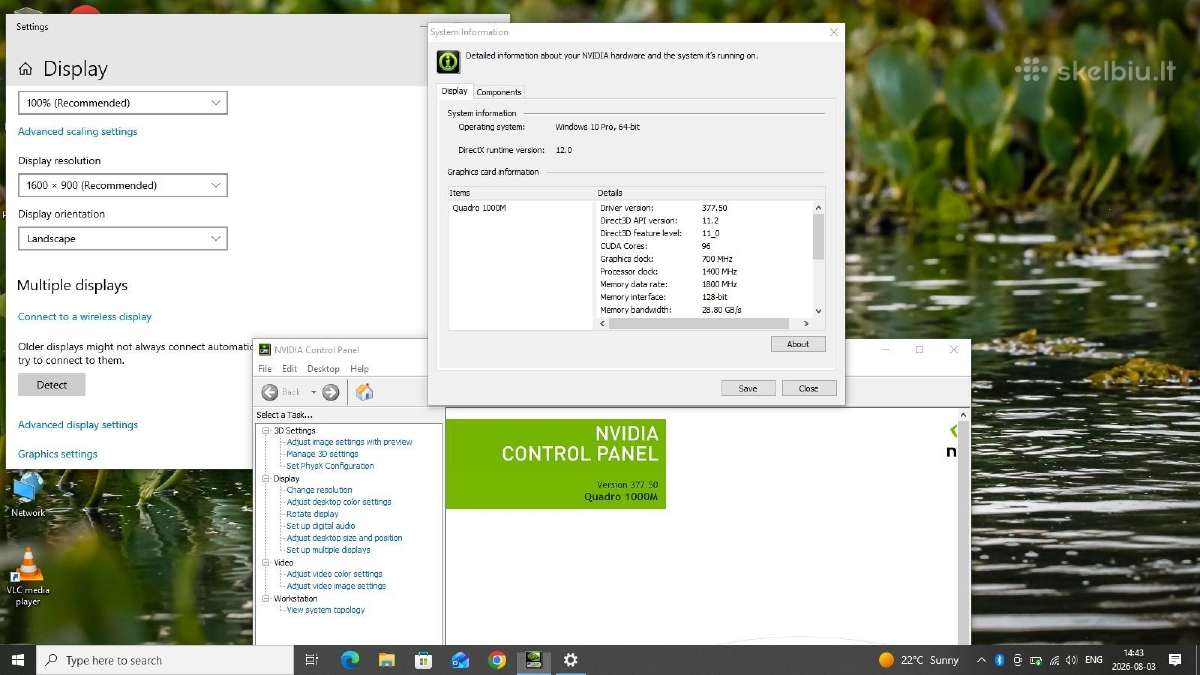Click the Detect button in Settings
Viewport: 1200px width, 675px height.
pos(52,385)
